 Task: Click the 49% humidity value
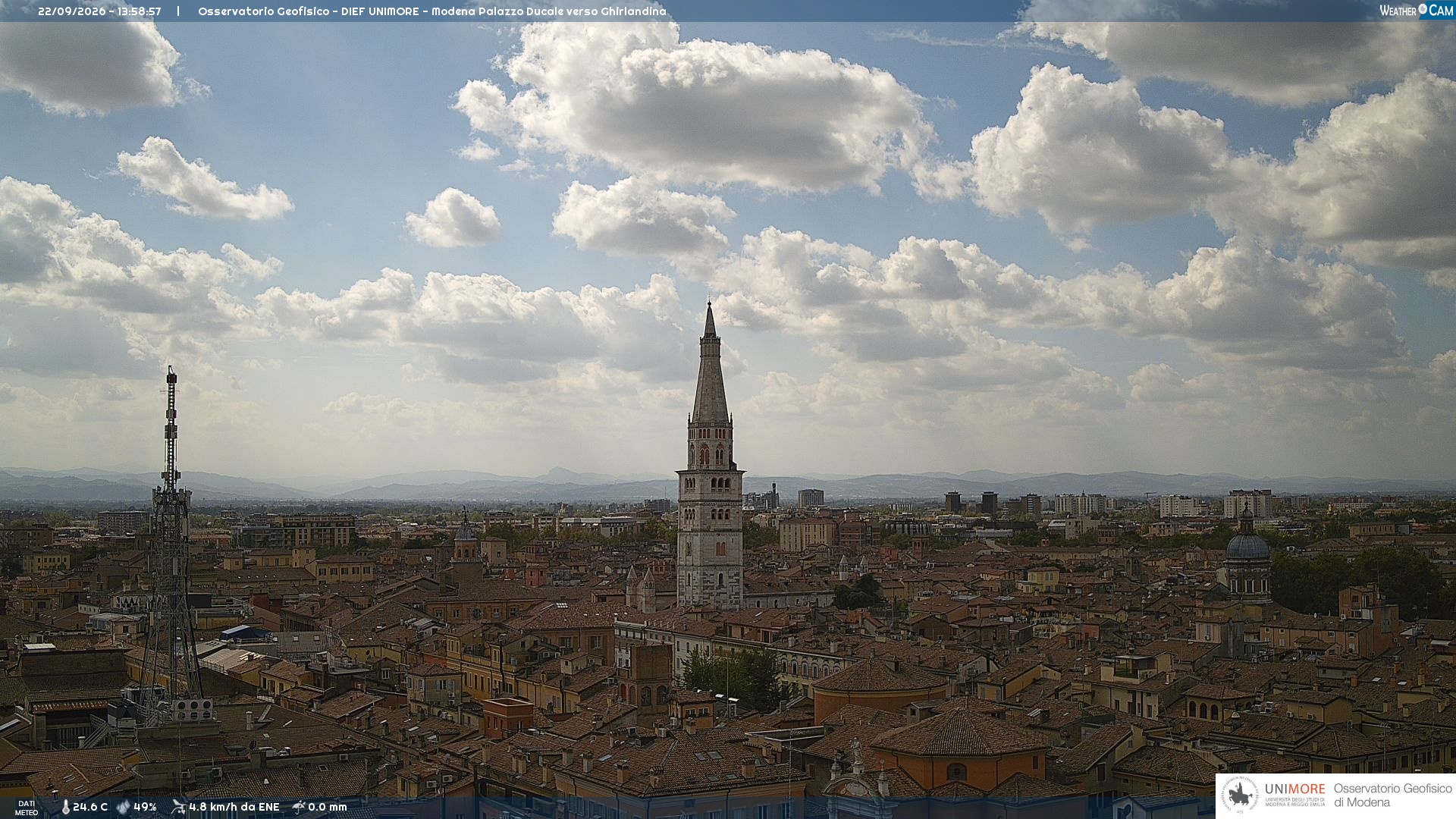coord(145,808)
